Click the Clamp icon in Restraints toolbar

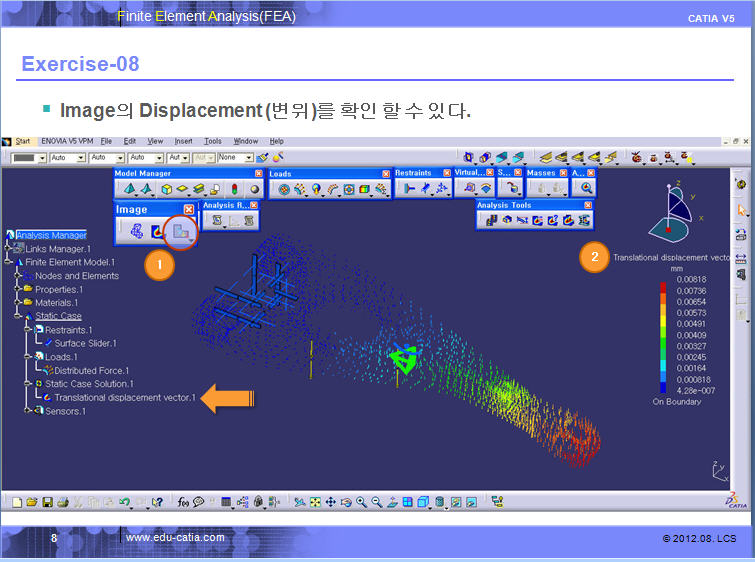click(x=409, y=188)
